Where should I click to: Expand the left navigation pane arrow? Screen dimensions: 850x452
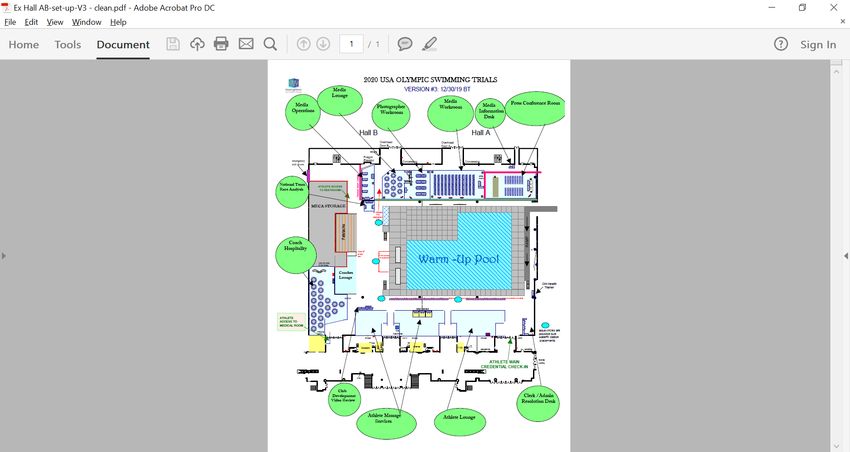(4, 255)
